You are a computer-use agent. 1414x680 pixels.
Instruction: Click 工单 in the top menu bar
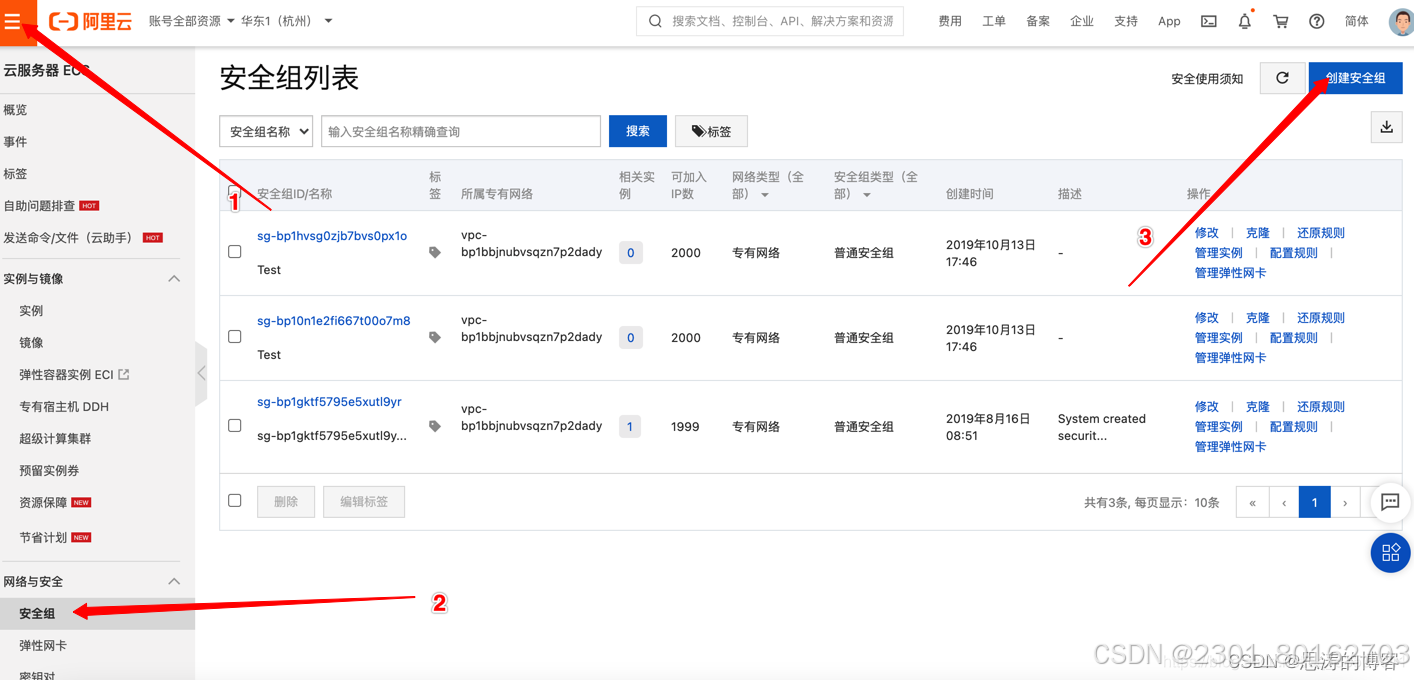pyautogui.click(x=993, y=20)
